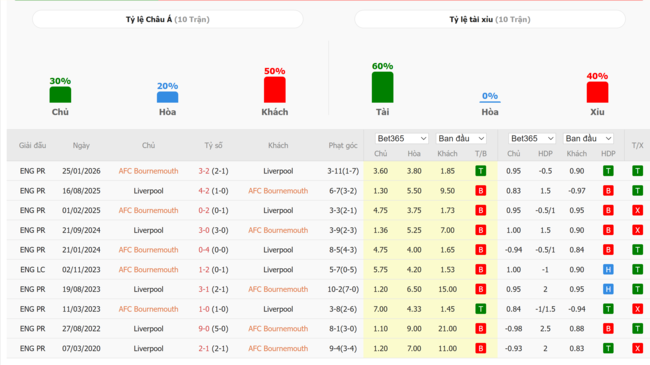The image size is (650, 365).
Task: Click the blue H HDP badge, 02/11/2023 row
Action: click(608, 270)
